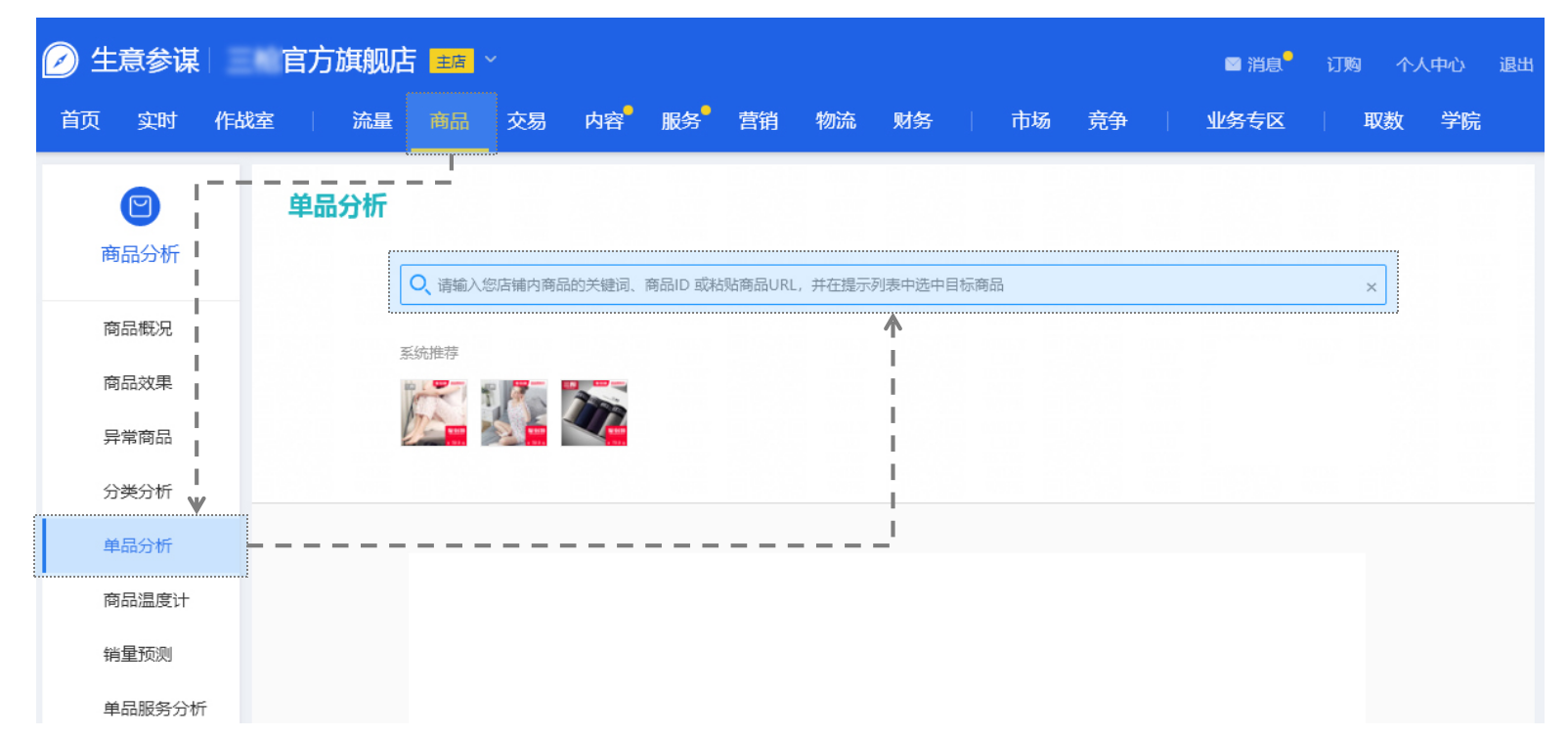This screenshot has width=1568, height=737.
Task: Focus the product keyword search input field
Action: (x=880, y=284)
